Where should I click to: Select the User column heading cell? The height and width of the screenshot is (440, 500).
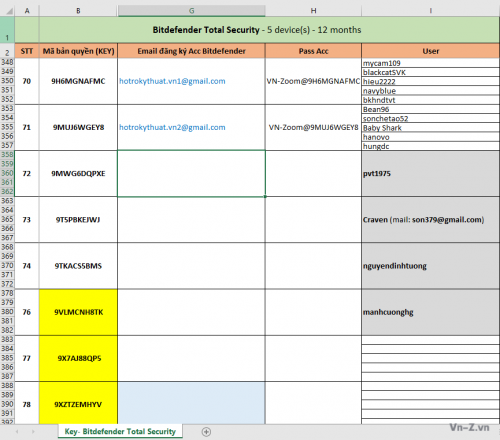pyautogui.click(x=430, y=51)
